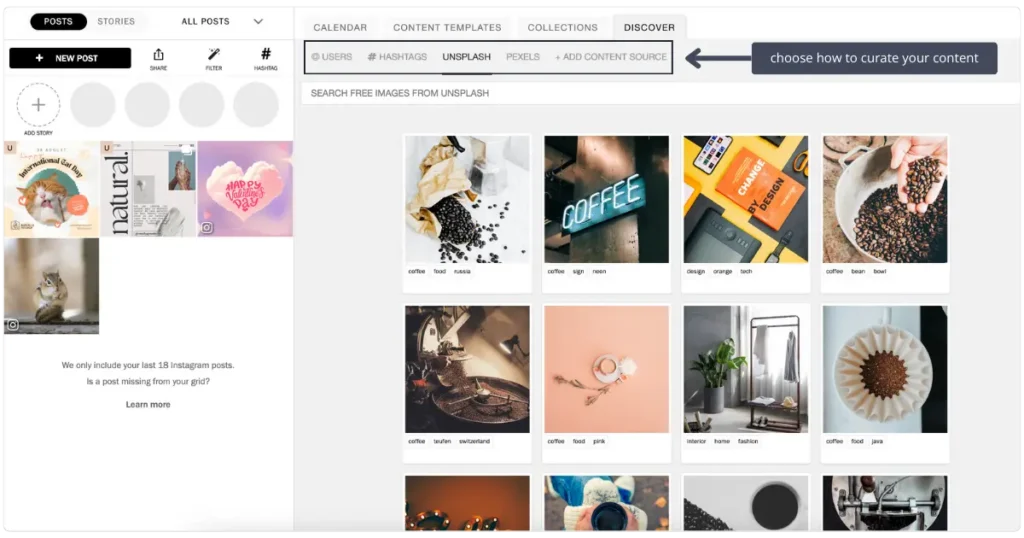The image size is (1024, 538).
Task: Select the natural. collage post
Action: coord(148,189)
